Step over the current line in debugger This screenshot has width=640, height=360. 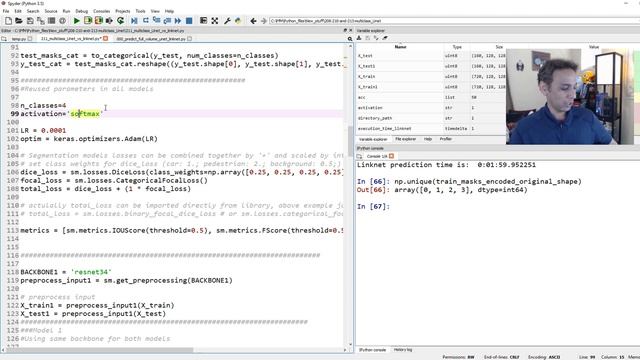[145, 20]
